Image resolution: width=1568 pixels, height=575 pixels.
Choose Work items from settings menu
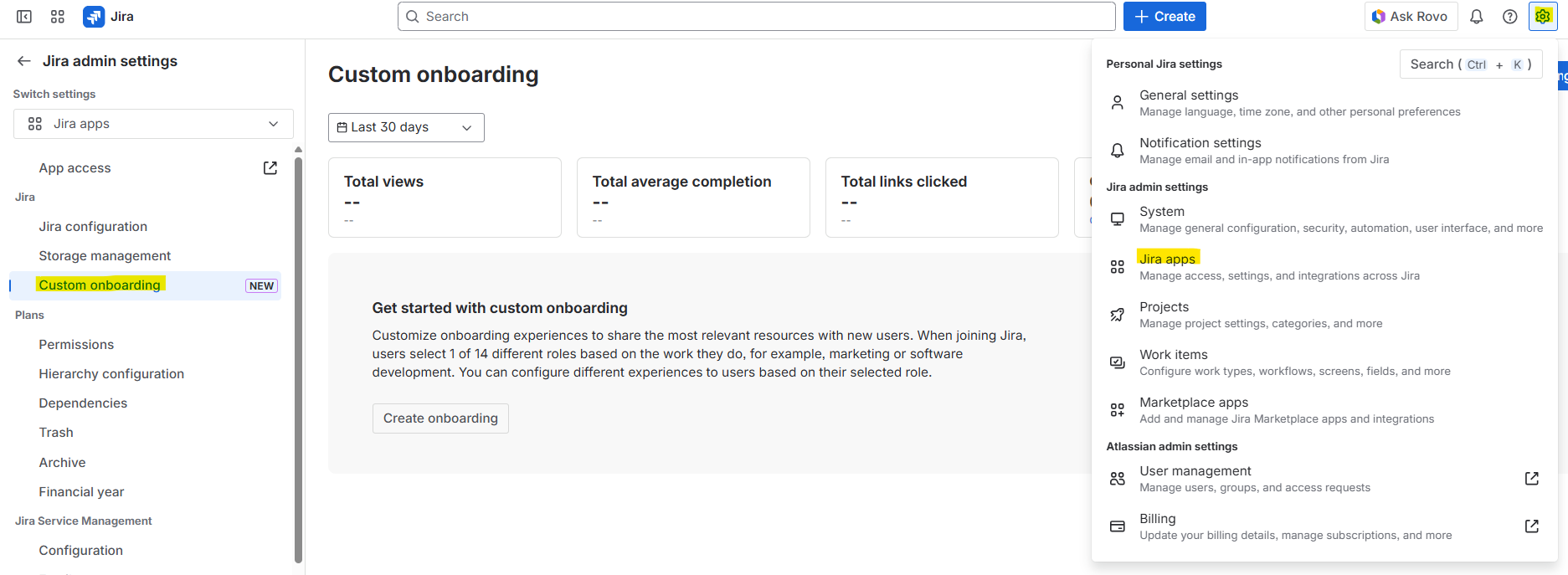[1173, 355]
